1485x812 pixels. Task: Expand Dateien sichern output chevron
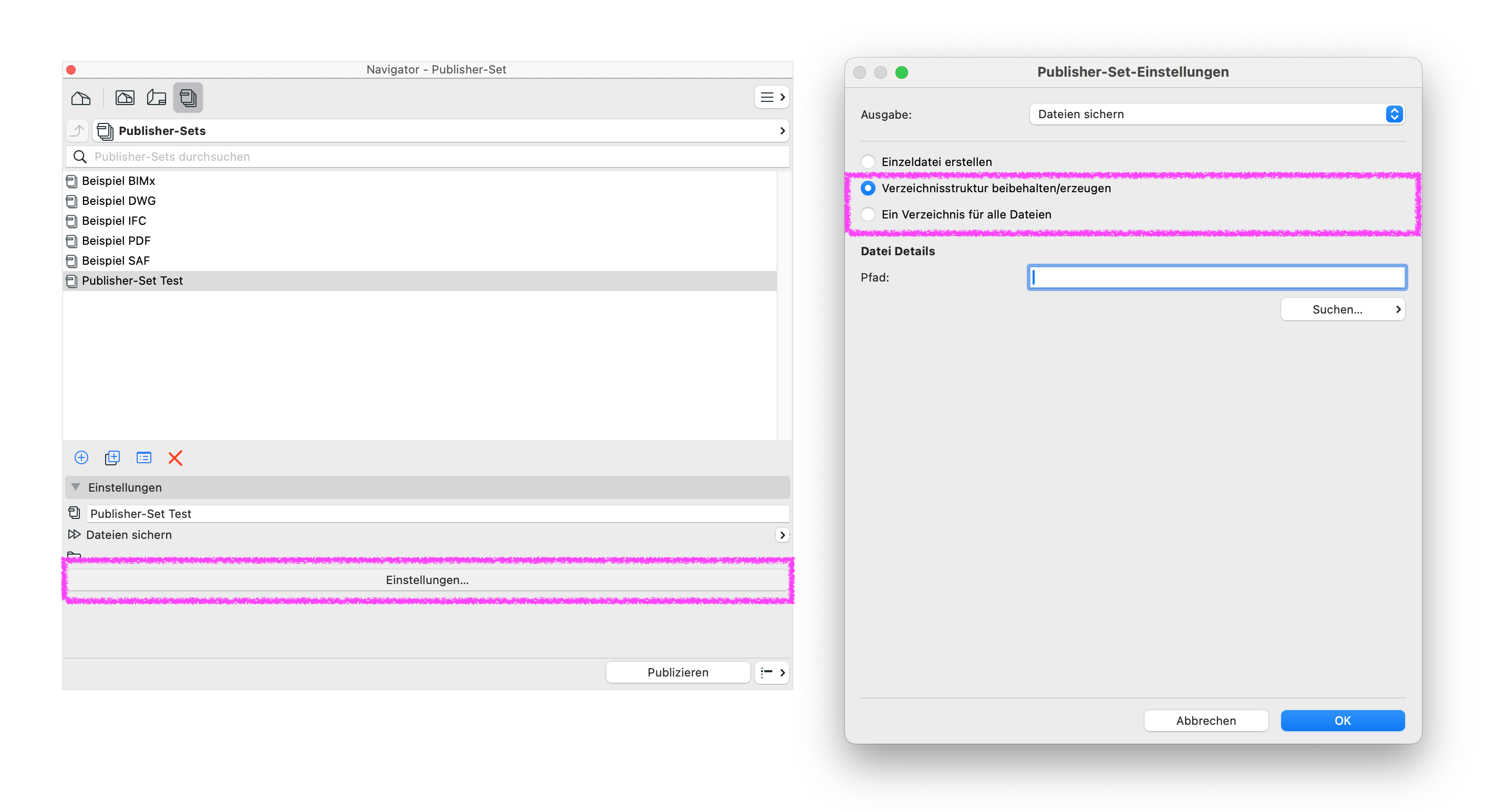782,535
